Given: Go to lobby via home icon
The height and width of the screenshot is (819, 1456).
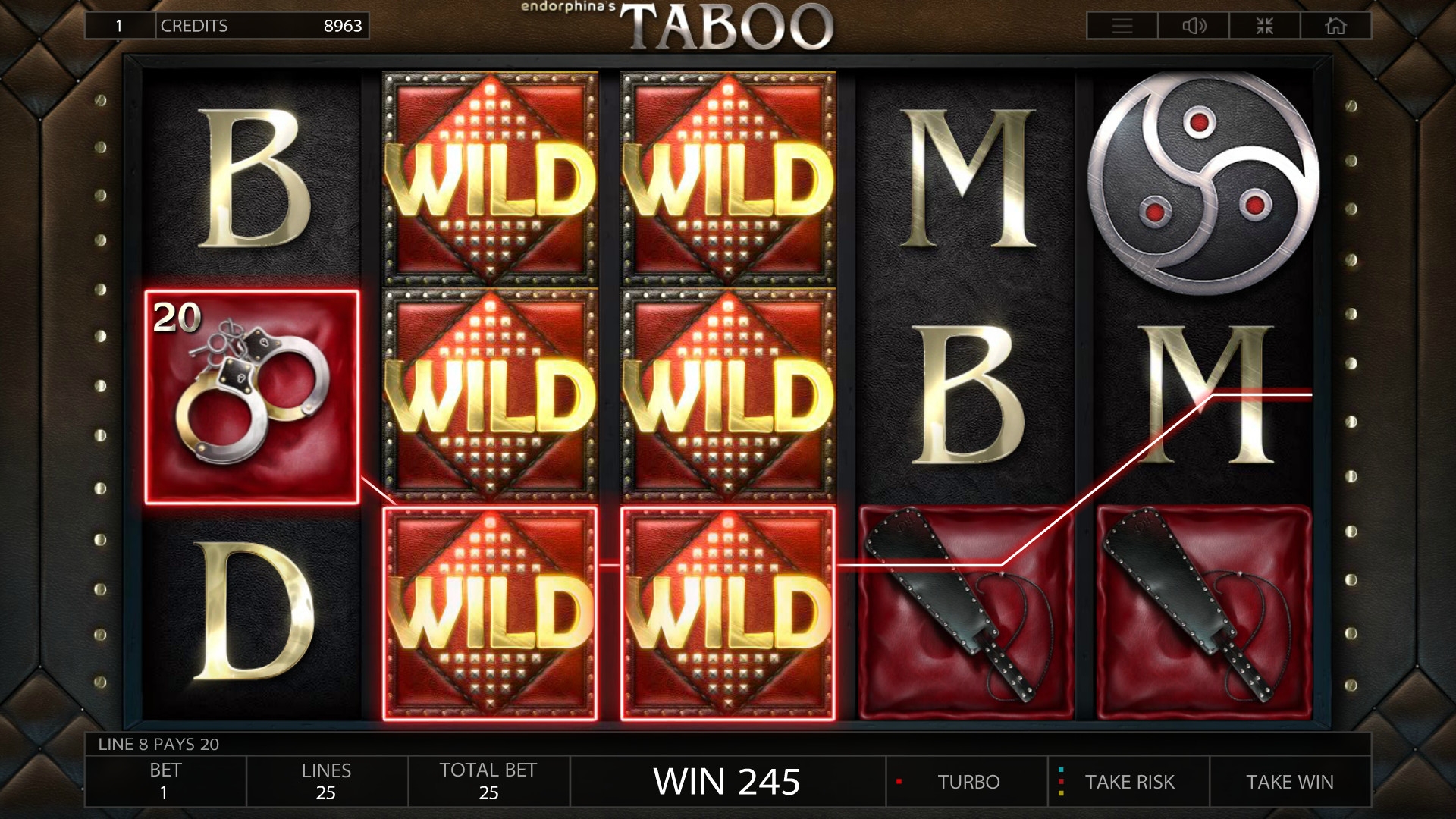Looking at the screenshot, I should coord(1335,26).
